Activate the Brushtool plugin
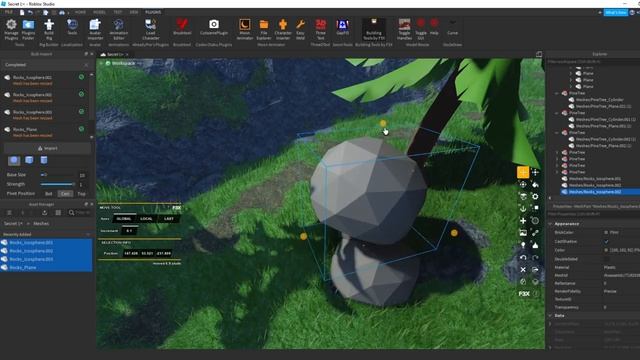The width and height of the screenshot is (640, 360). 182,27
